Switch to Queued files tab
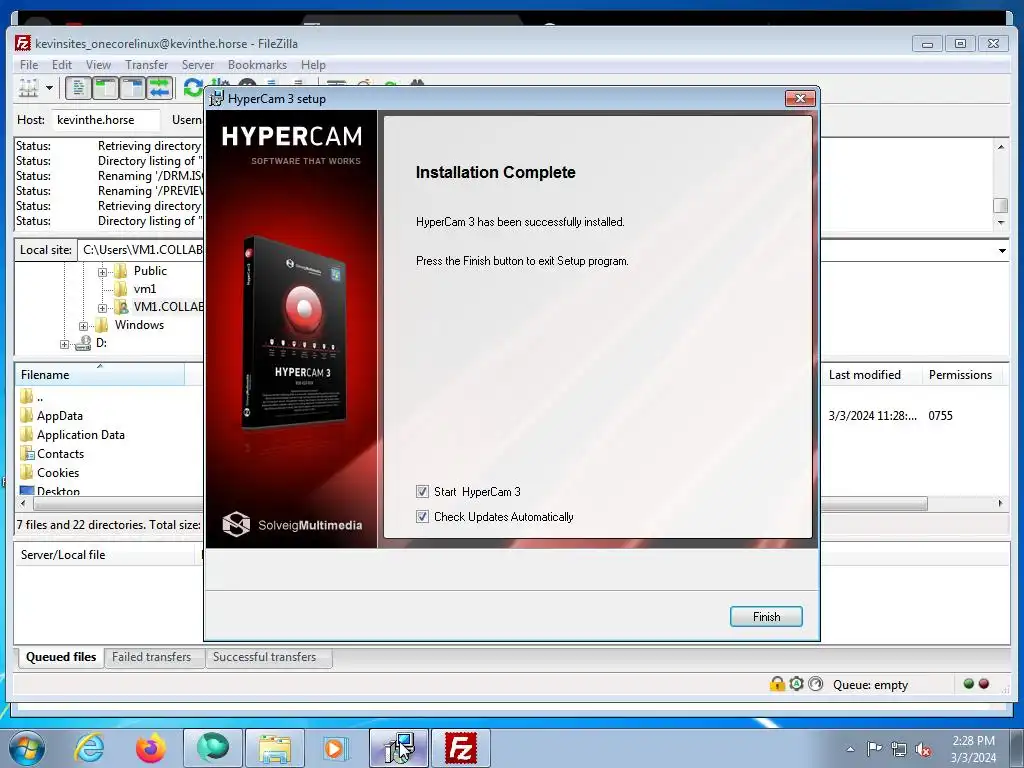Image resolution: width=1024 pixels, height=768 pixels. pyautogui.click(x=61, y=657)
